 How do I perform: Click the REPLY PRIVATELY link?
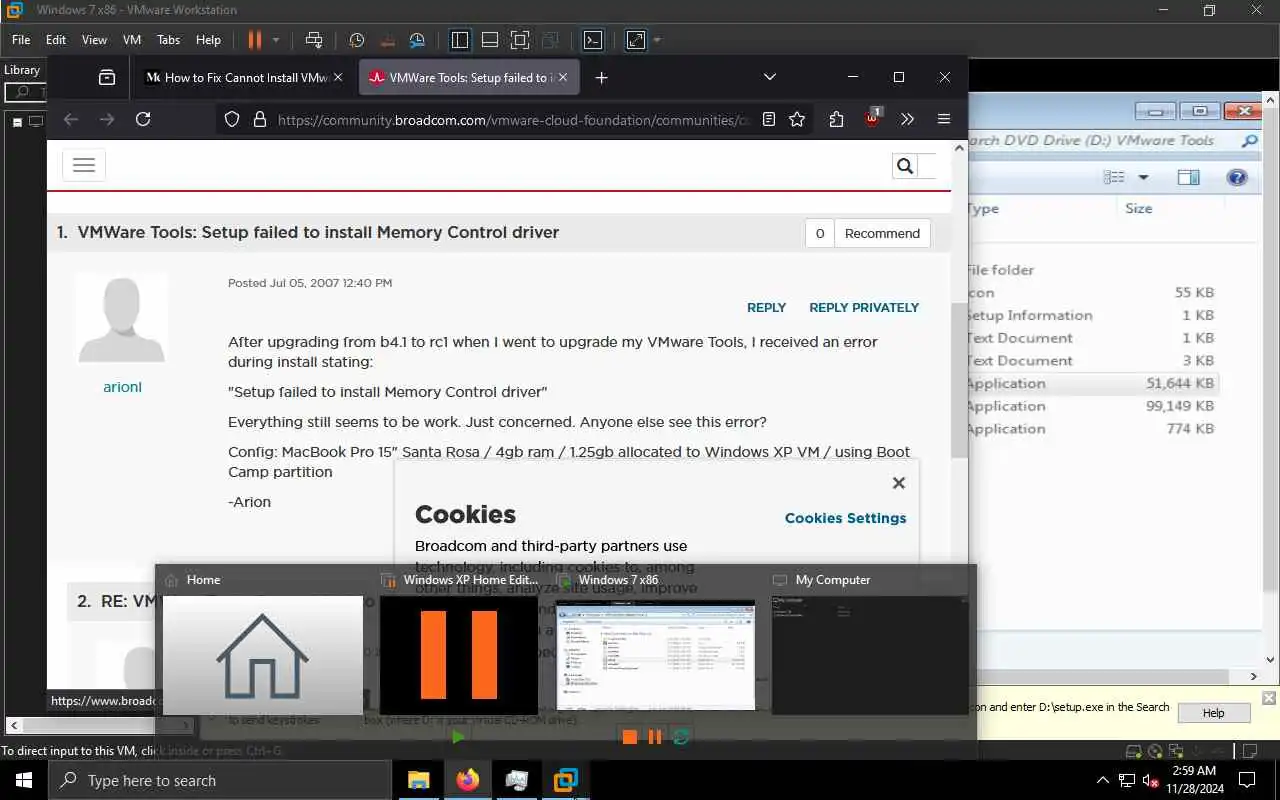pos(864,307)
